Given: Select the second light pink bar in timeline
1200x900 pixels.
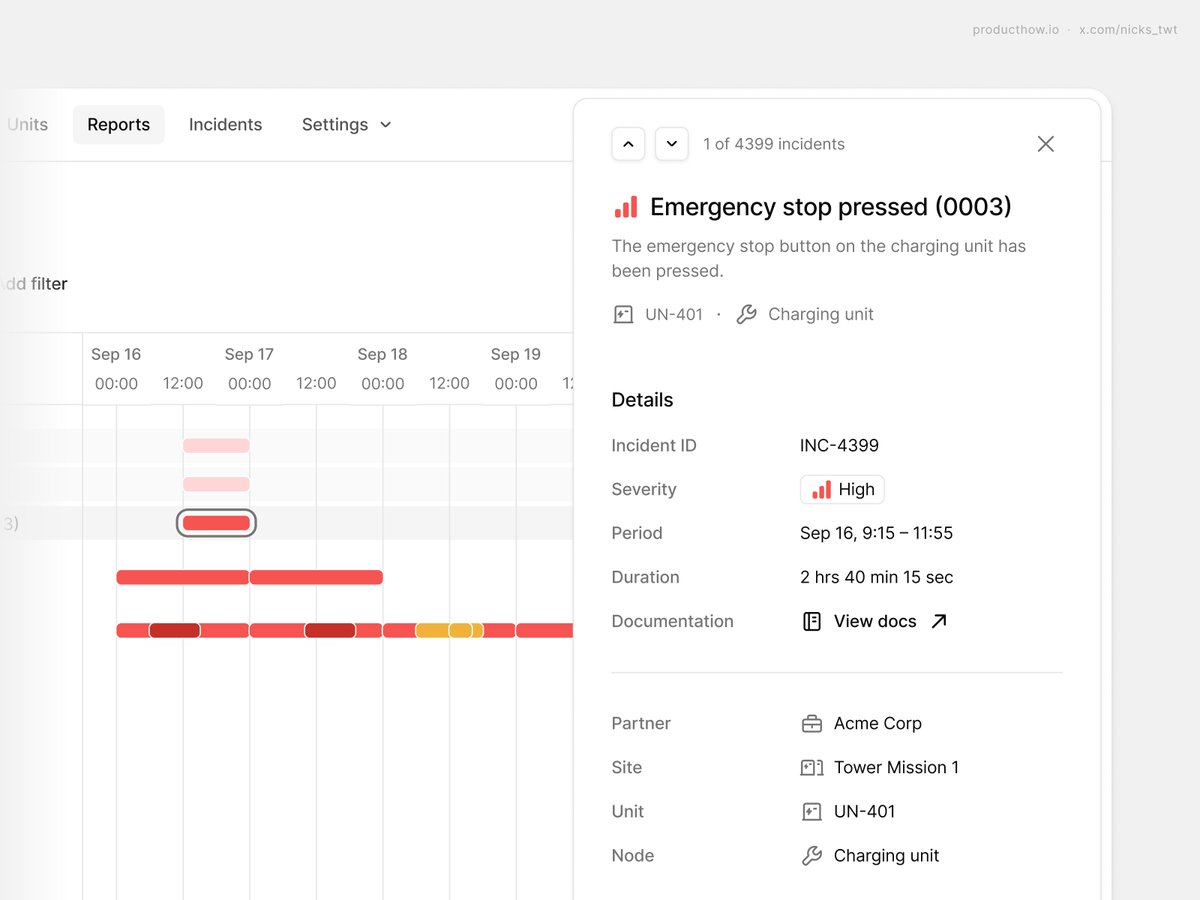Looking at the screenshot, I should [216, 484].
